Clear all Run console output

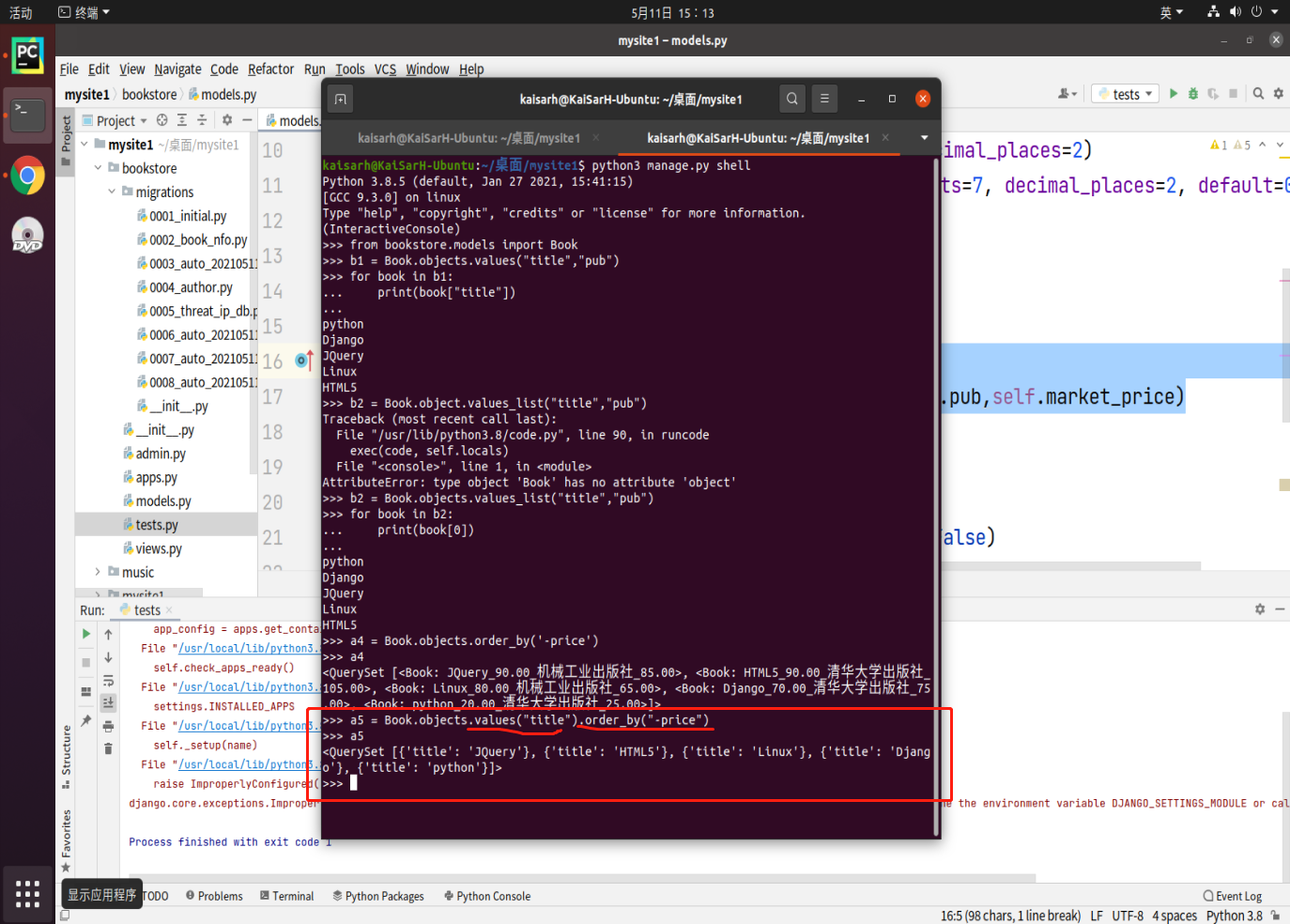108,748
